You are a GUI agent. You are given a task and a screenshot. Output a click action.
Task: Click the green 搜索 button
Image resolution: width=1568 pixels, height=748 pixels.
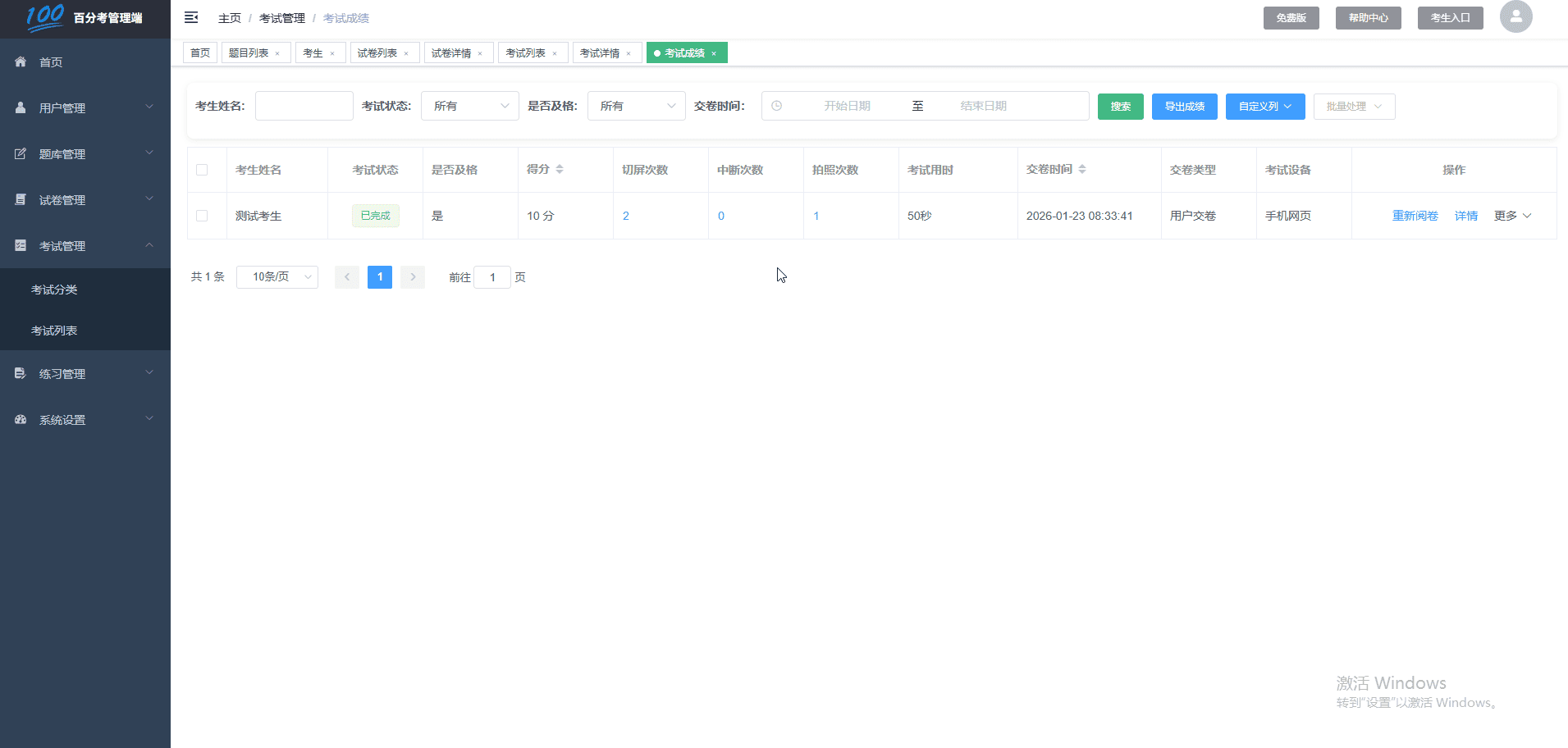point(1120,107)
